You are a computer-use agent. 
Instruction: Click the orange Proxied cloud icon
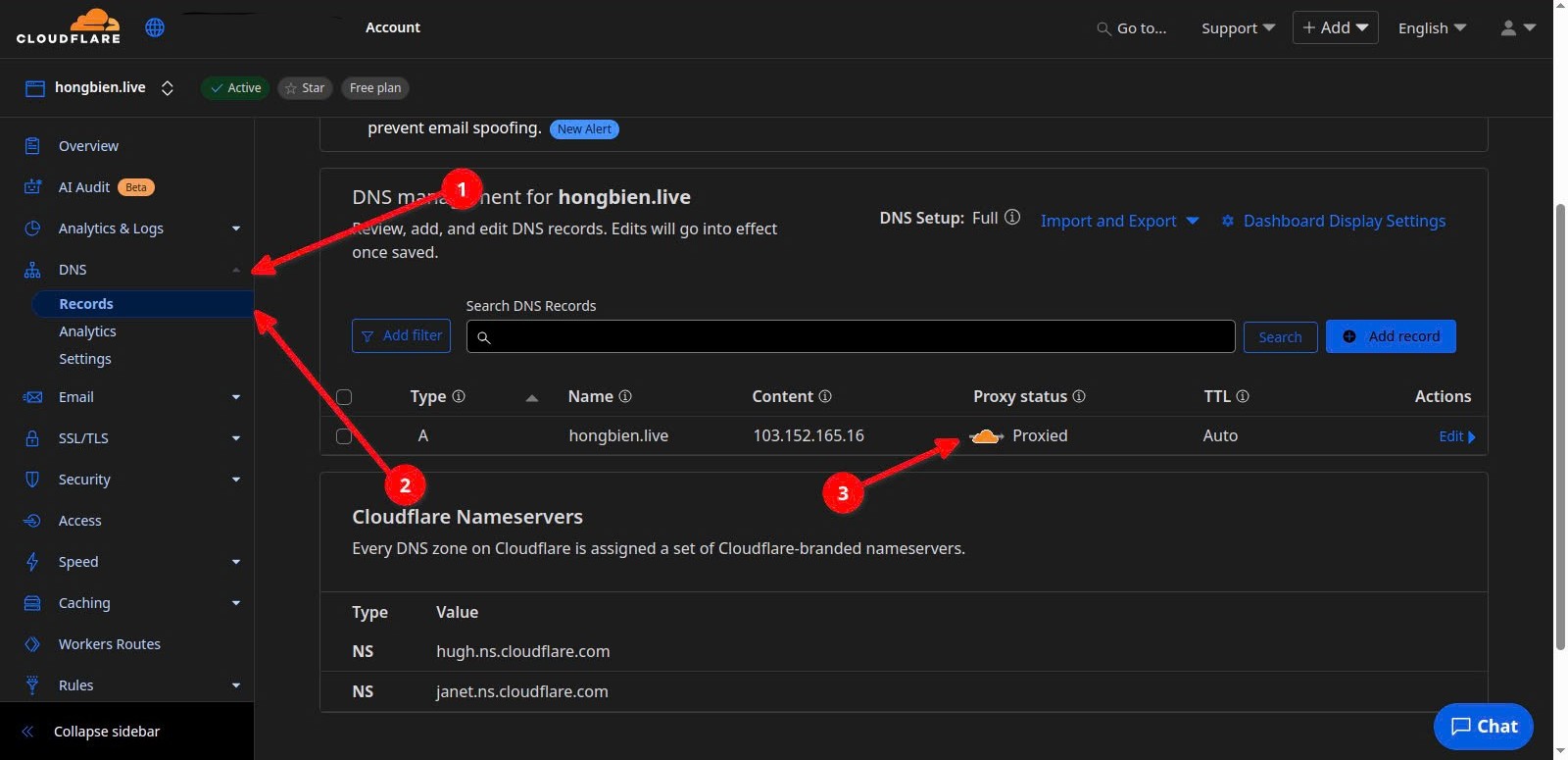[x=986, y=436]
